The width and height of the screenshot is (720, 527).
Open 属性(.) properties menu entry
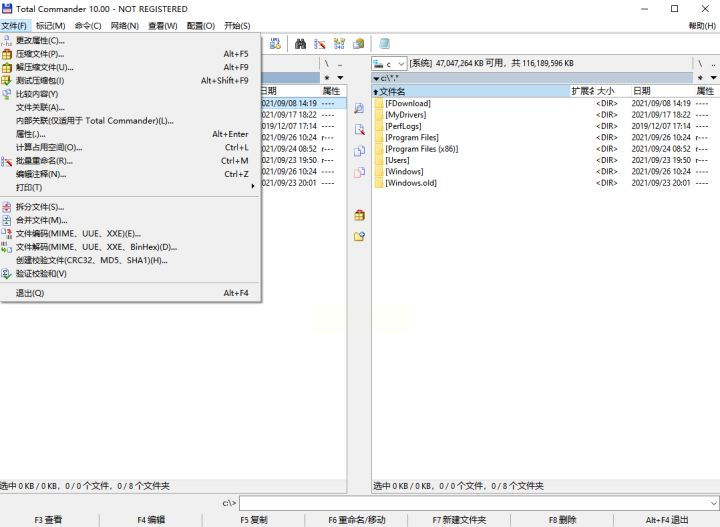131,134
